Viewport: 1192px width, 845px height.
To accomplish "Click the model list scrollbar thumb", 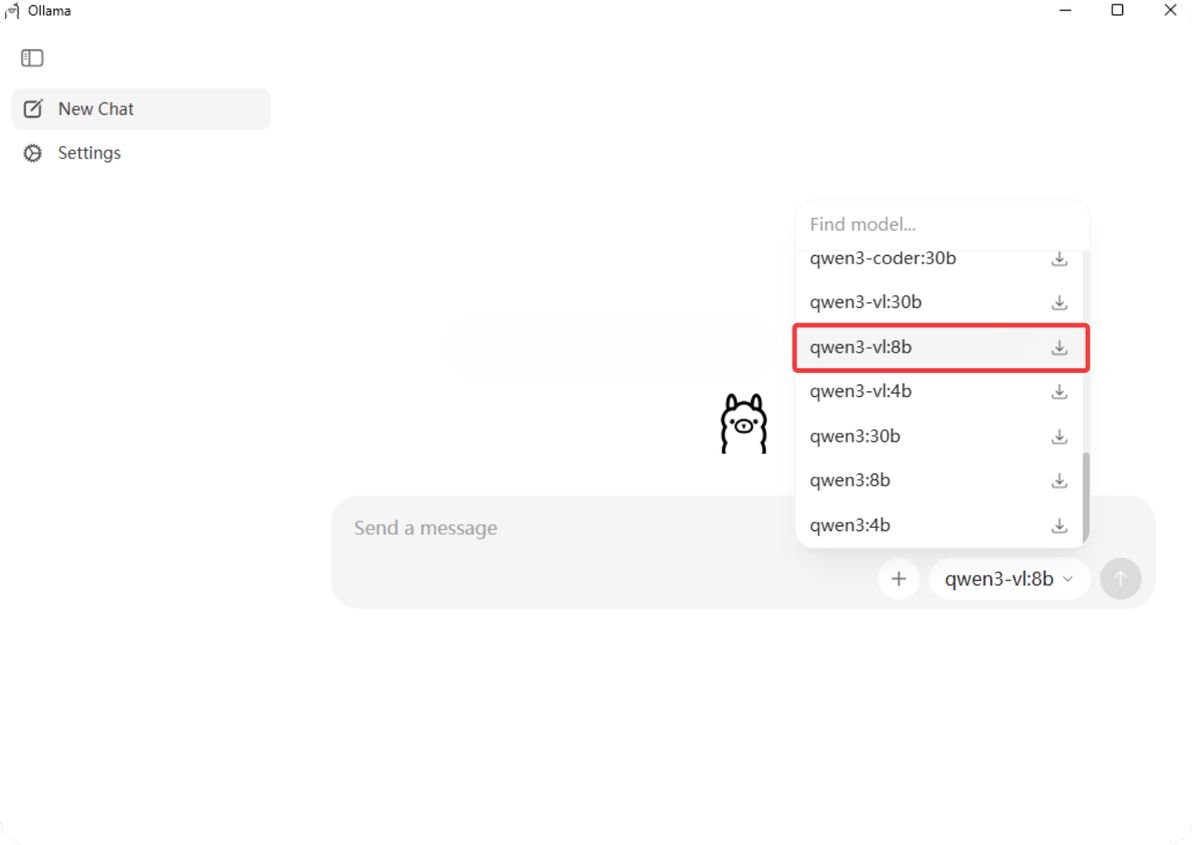I will pyautogui.click(x=1086, y=496).
